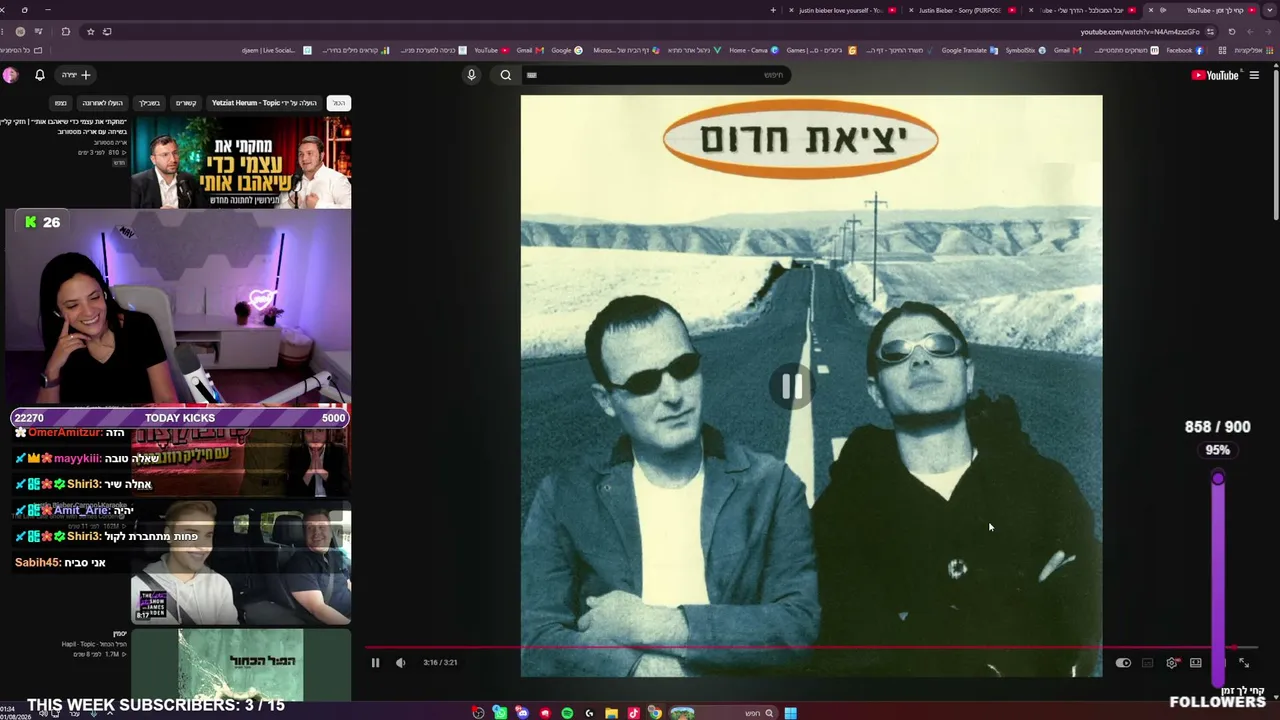1280x720 pixels.
Task: Open Chrome from the taskbar
Action: pos(655,713)
